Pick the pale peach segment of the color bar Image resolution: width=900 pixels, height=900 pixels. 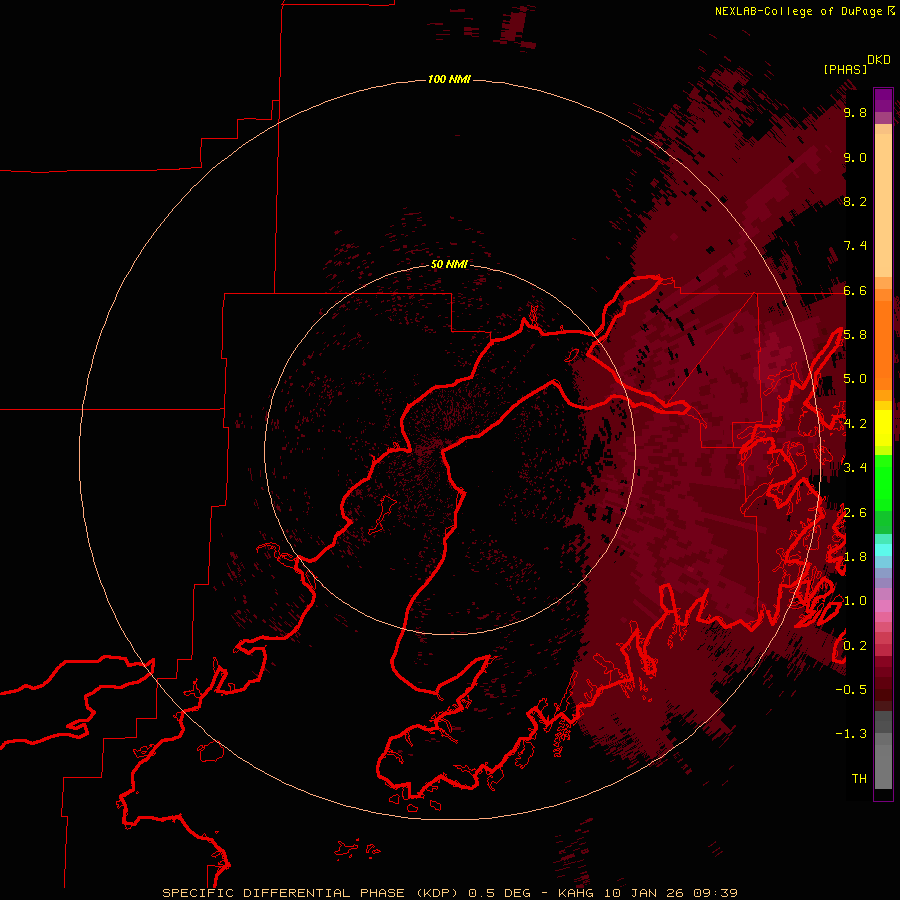click(883, 207)
